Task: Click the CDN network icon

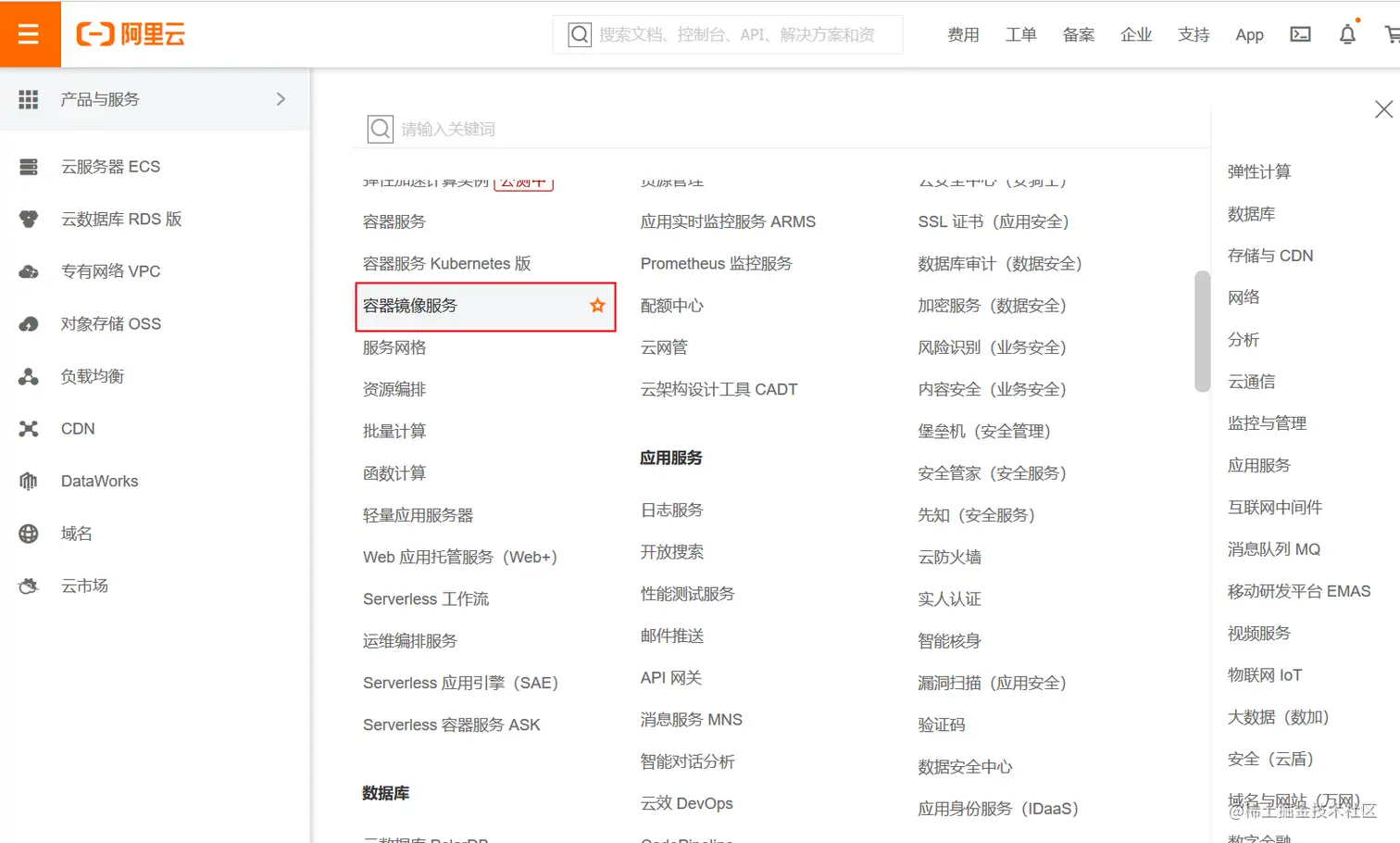Action: coord(29,429)
